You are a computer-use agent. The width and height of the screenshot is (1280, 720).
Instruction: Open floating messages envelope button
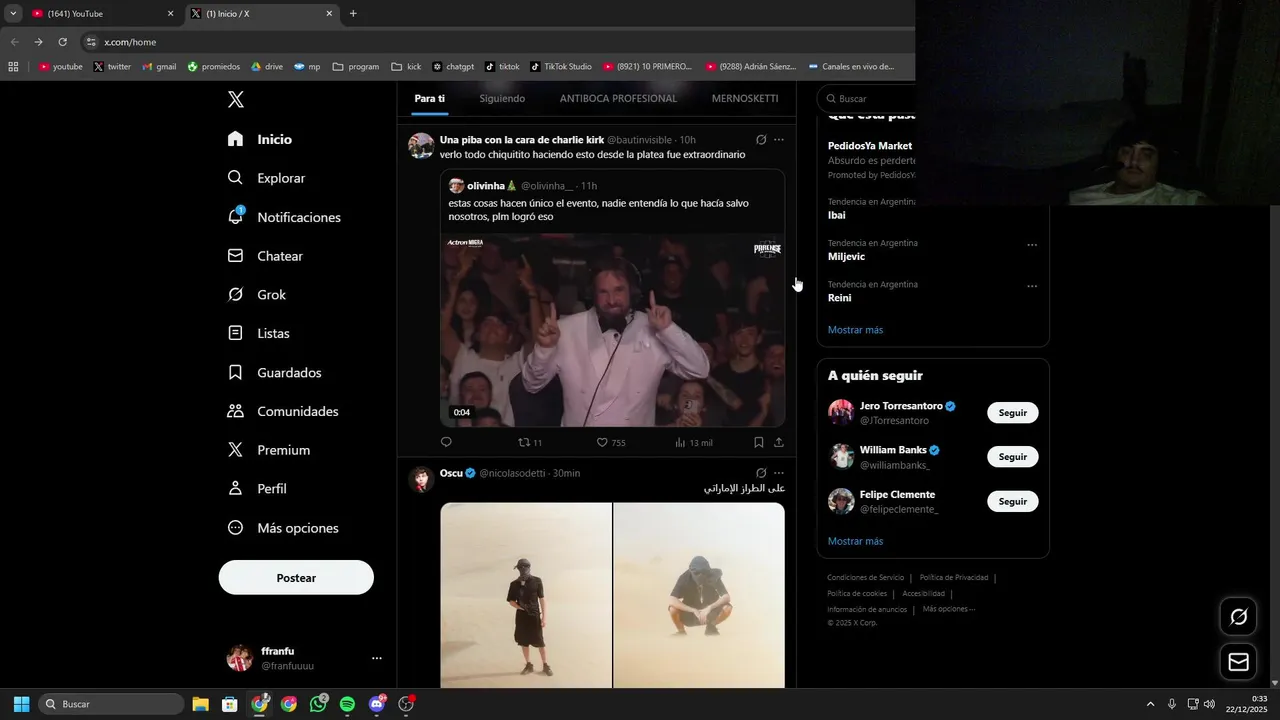[1238, 662]
